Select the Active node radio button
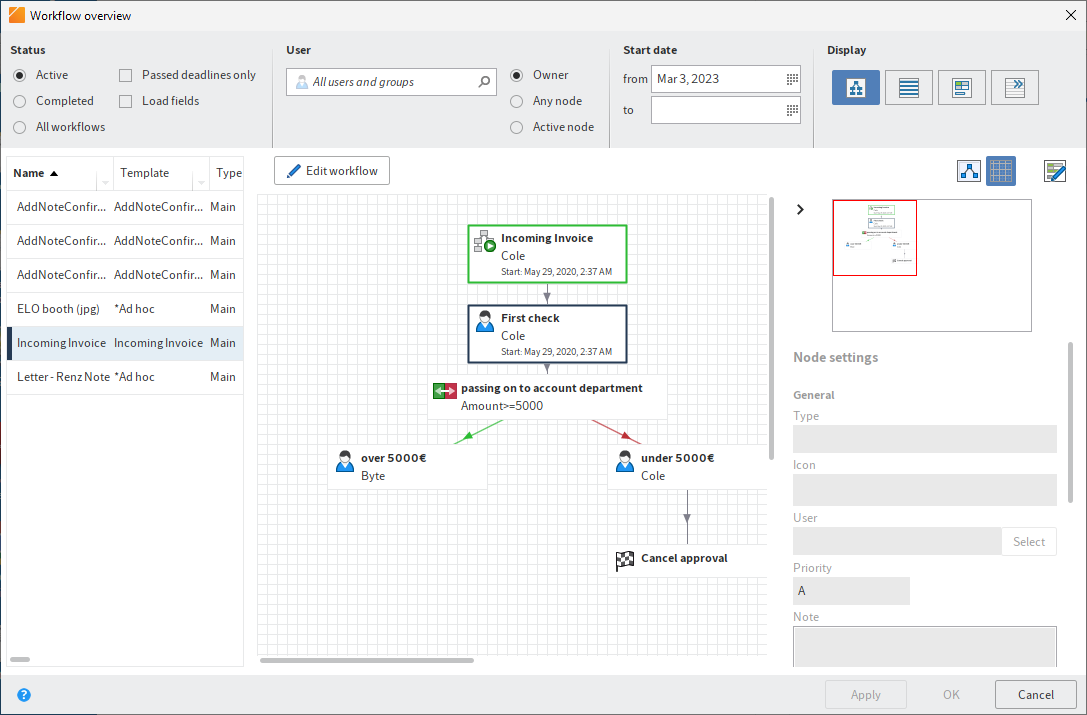 click(516, 126)
